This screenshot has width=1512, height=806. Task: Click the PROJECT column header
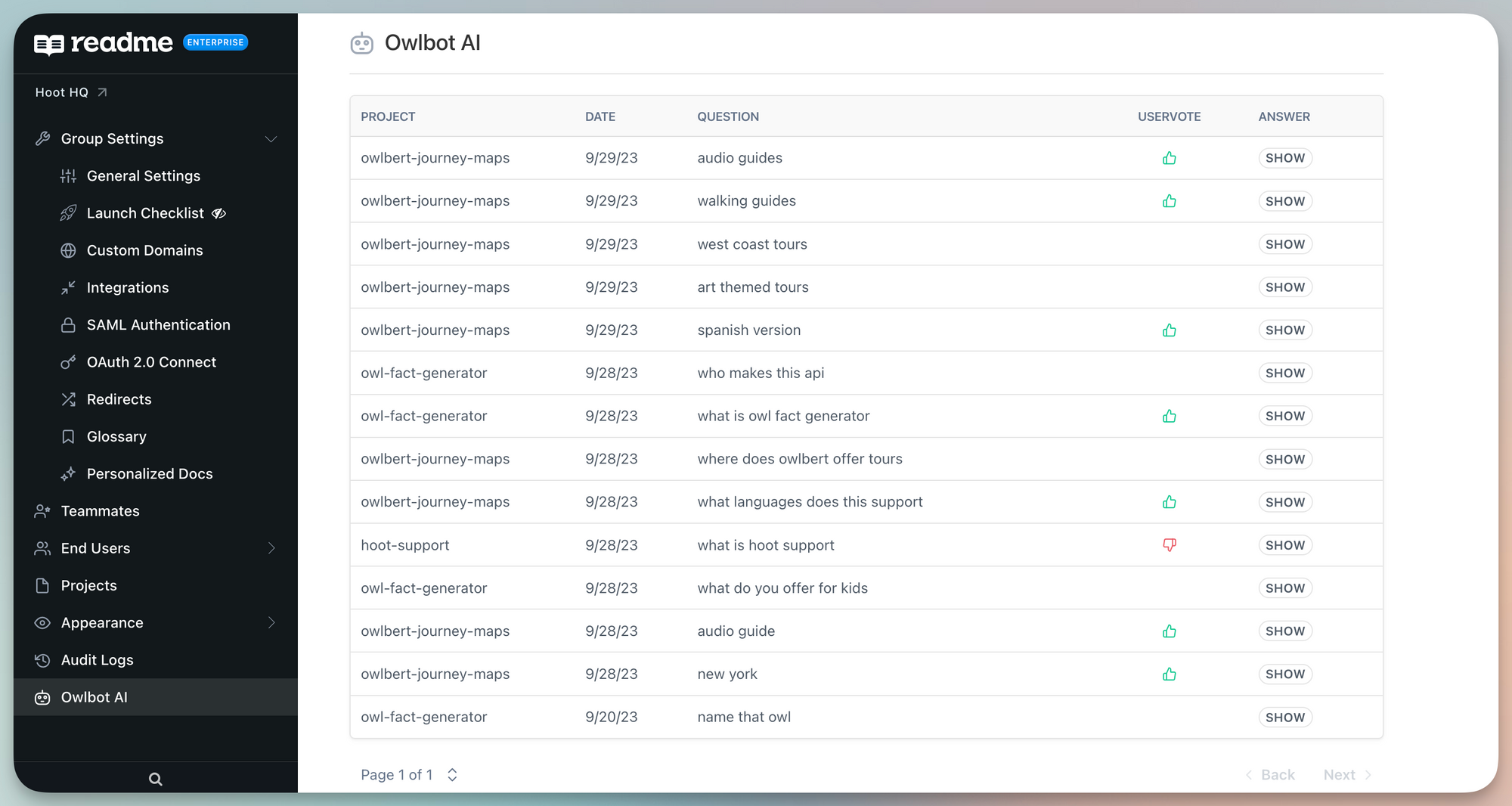coord(388,116)
